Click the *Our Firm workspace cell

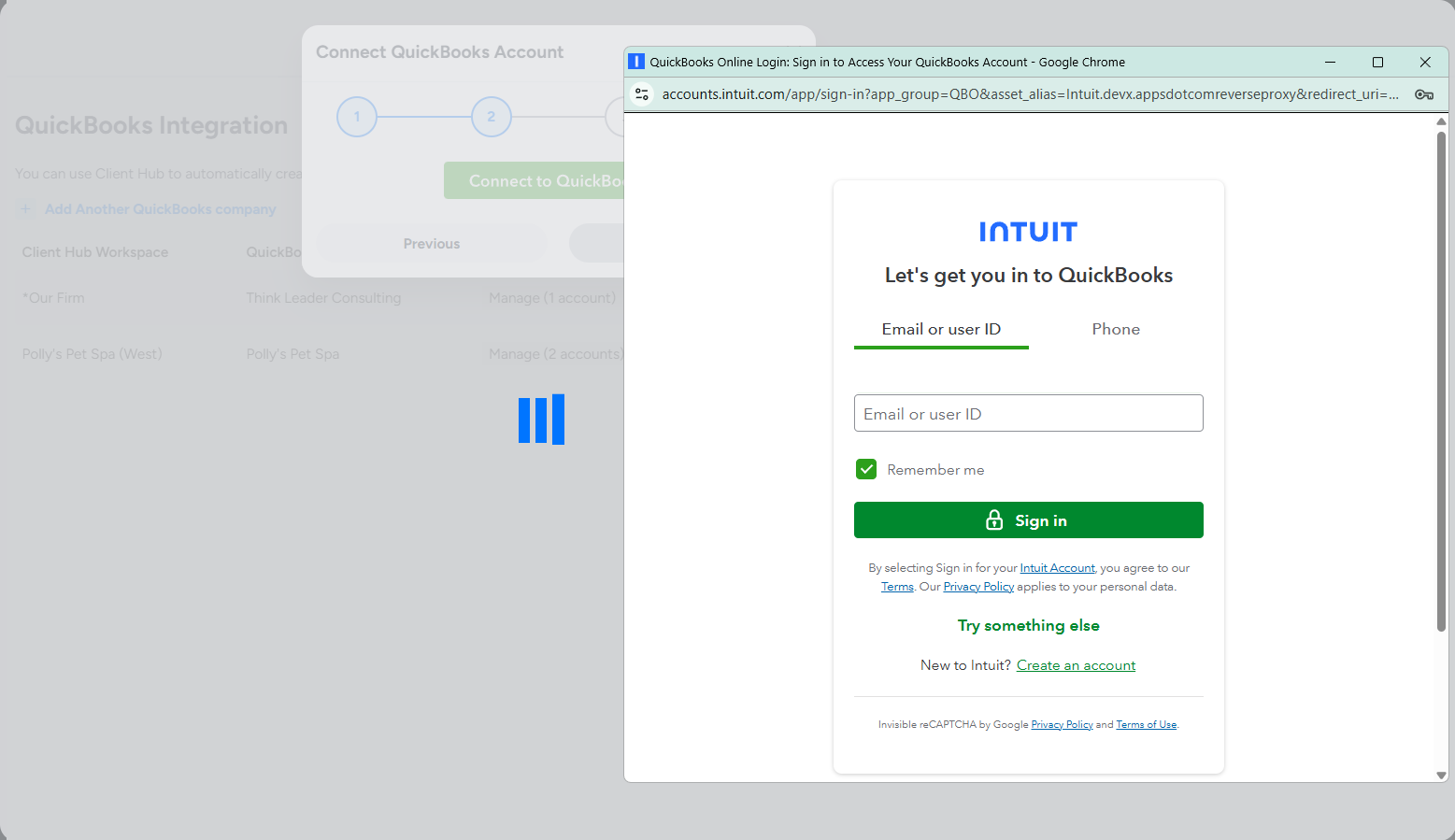[x=53, y=298]
